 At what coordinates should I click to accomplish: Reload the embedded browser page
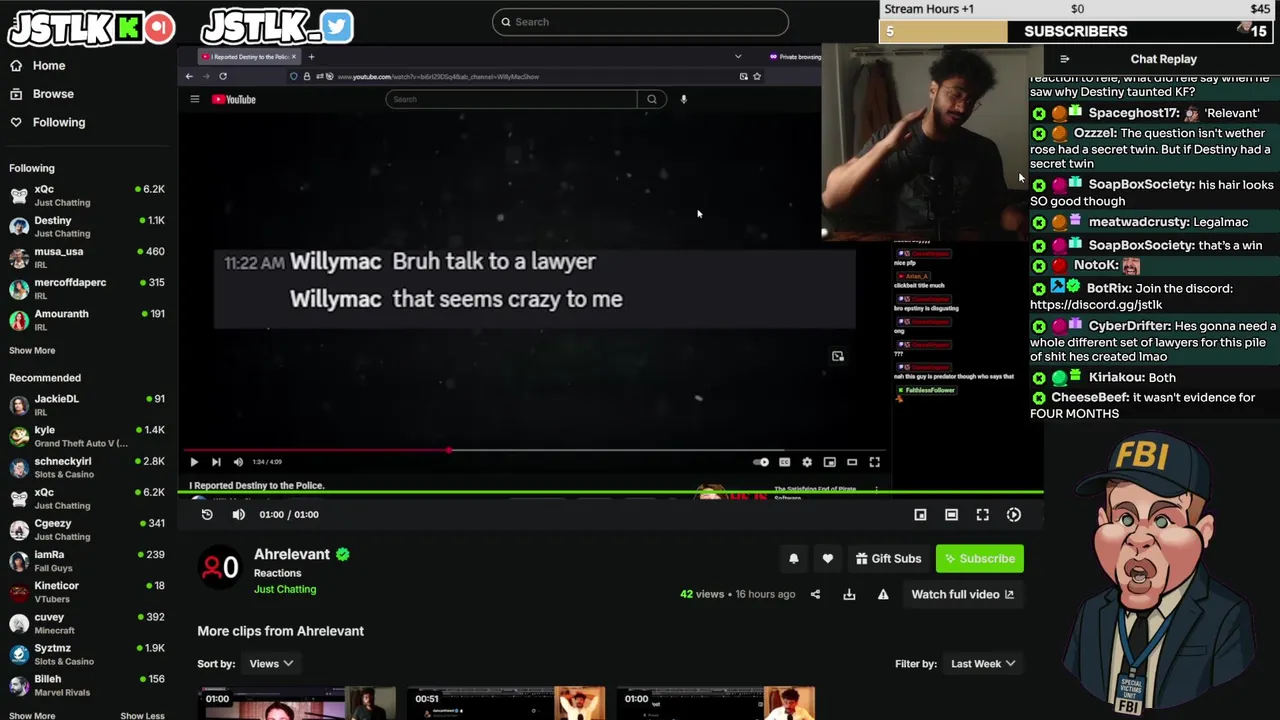pos(223,76)
